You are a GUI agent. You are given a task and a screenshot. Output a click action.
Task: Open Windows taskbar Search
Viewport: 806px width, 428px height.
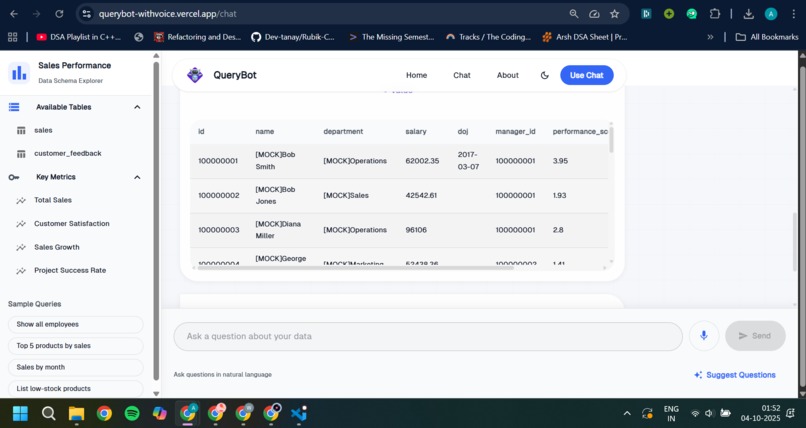click(48, 413)
